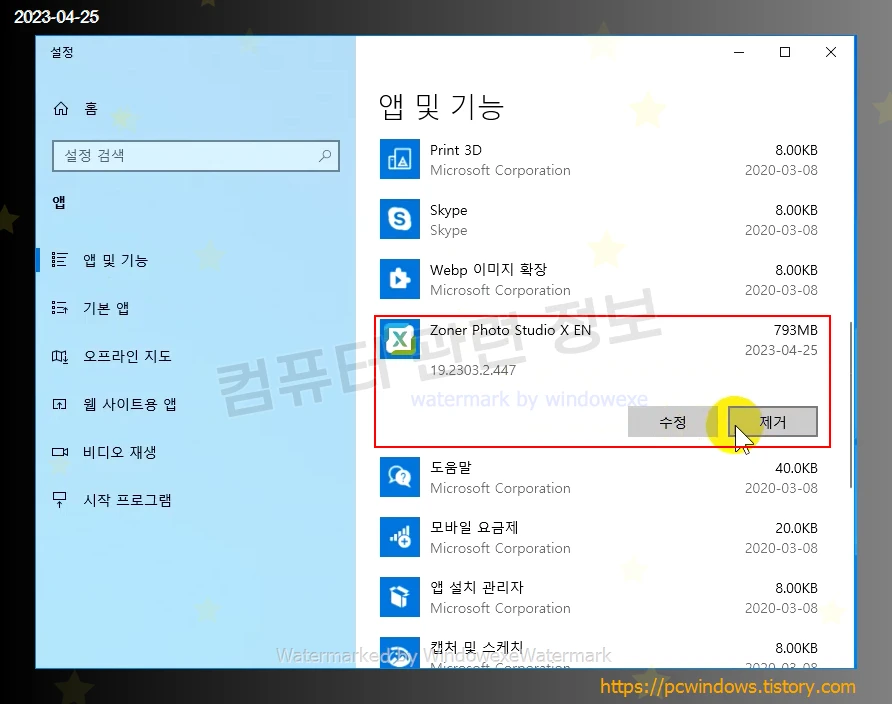
Task: Click the 앱 및 기능 list icon
Action: [x=60, y=260]
